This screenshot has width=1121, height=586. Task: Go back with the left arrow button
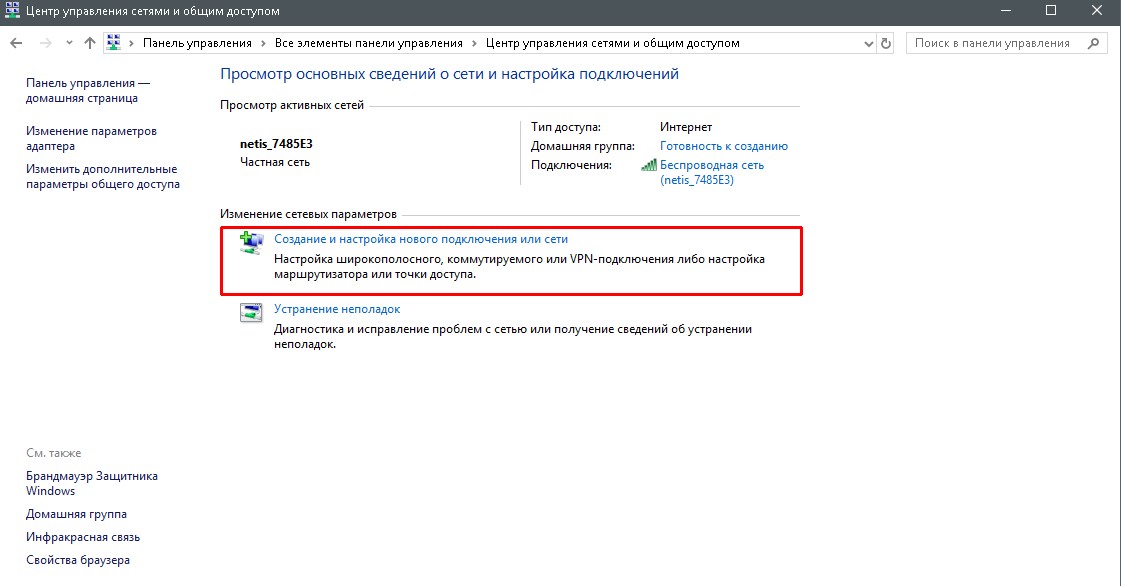[16, 44]
